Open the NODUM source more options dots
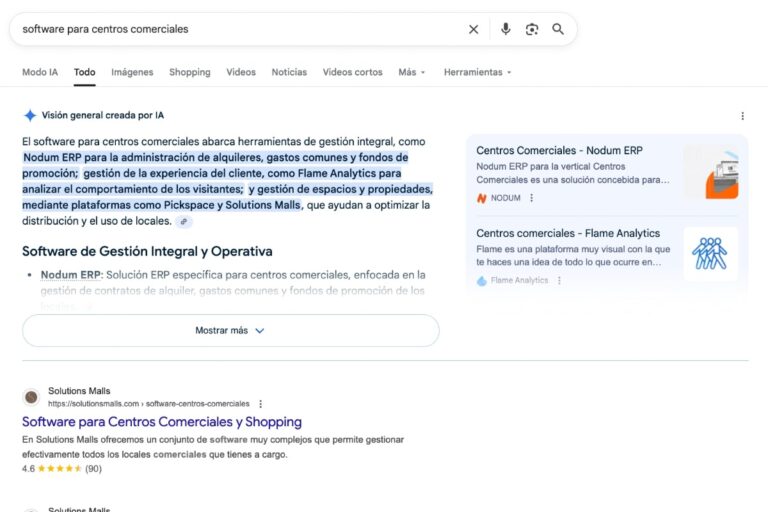 point(531,198)
